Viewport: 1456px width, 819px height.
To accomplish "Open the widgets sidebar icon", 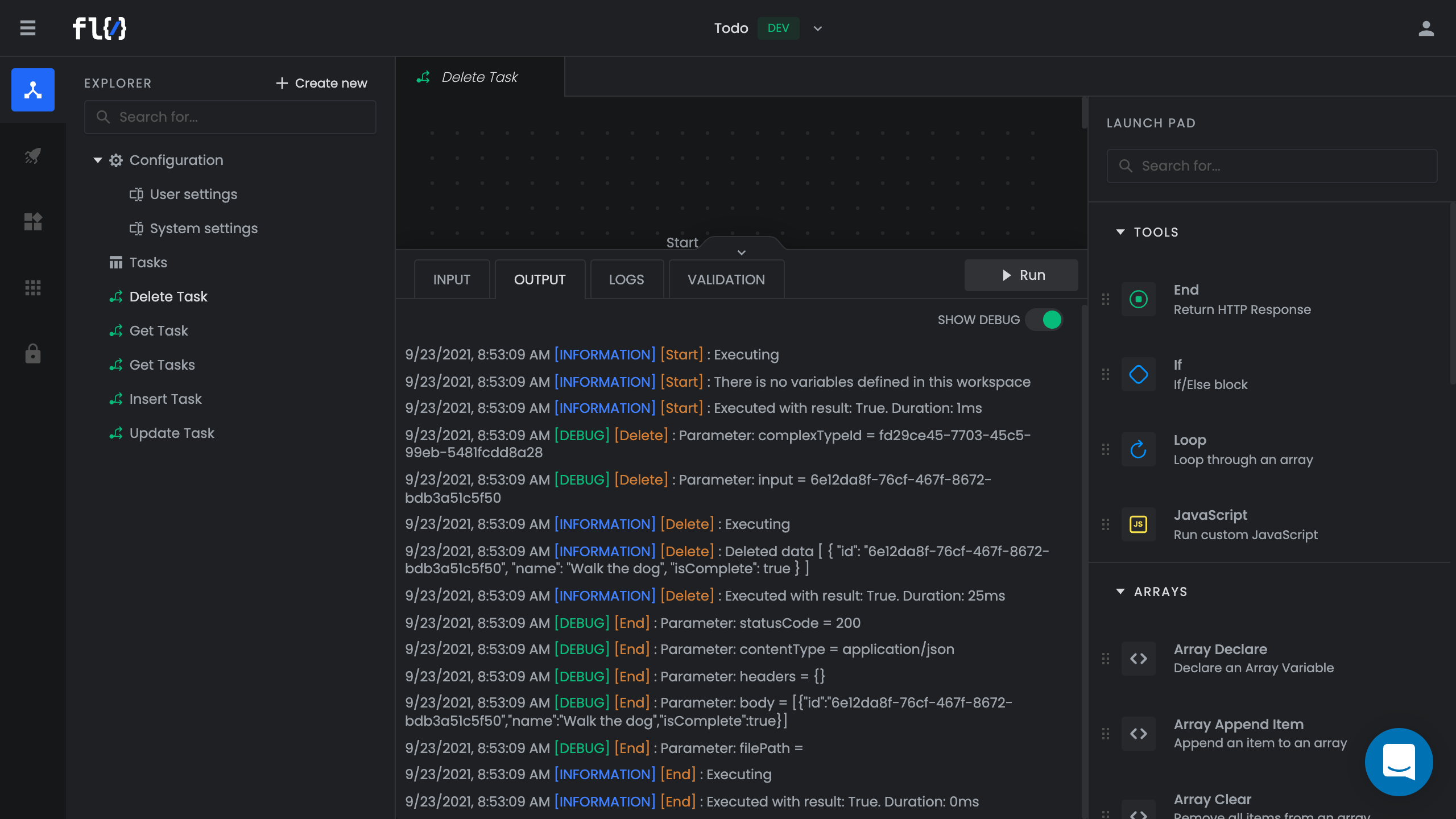I will 33,222.
